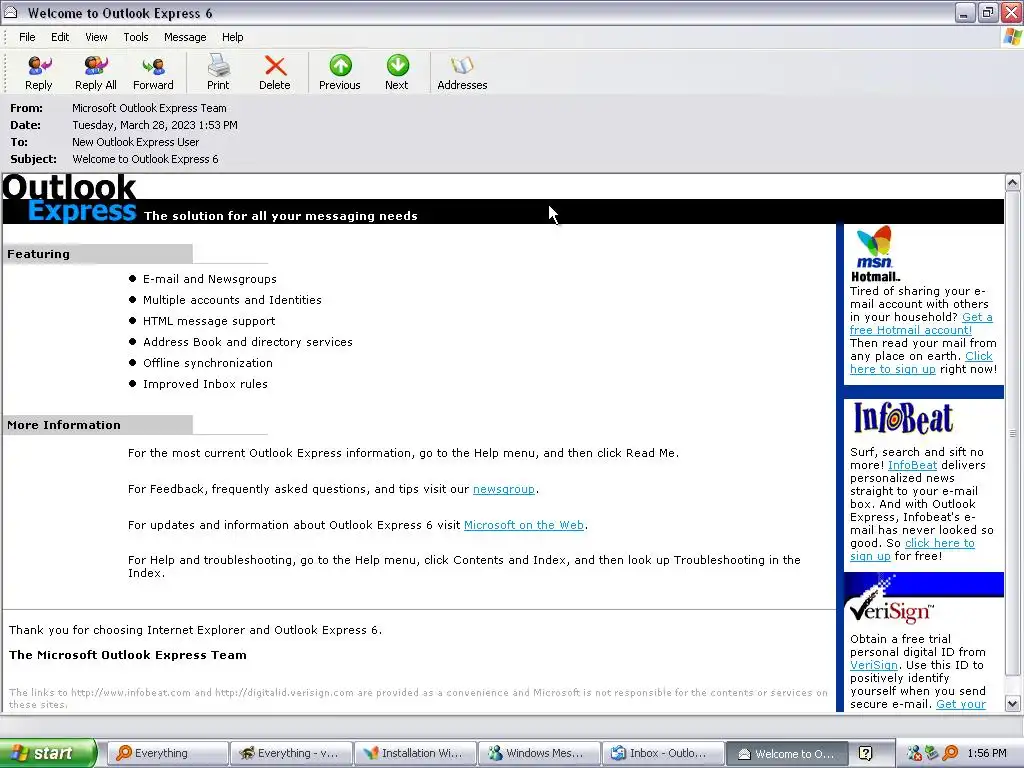Viewport: 1024px width, 768px height.
Task: Click the 'More Information' section heading
Action: point(64,425)
